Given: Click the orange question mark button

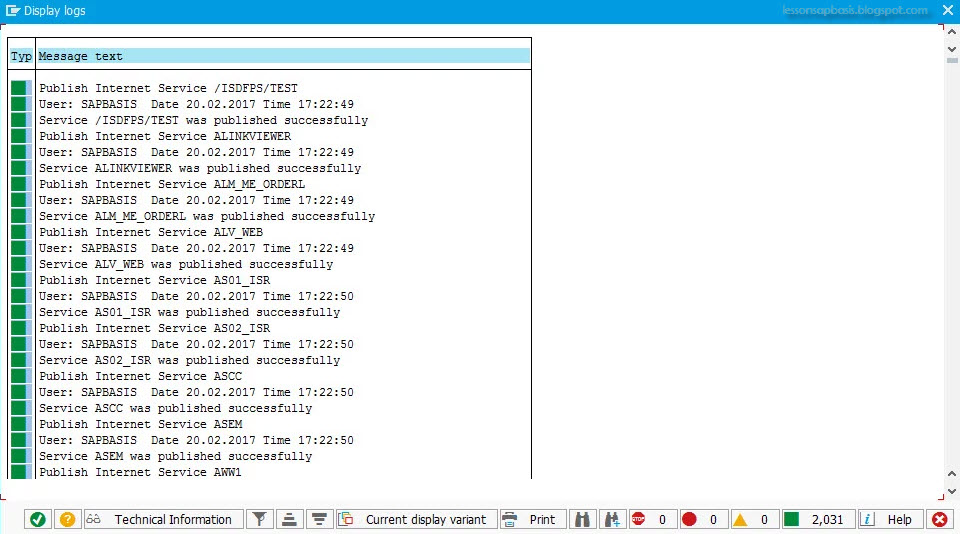Looking at the screenshot, I should click(x=67, y=519).
